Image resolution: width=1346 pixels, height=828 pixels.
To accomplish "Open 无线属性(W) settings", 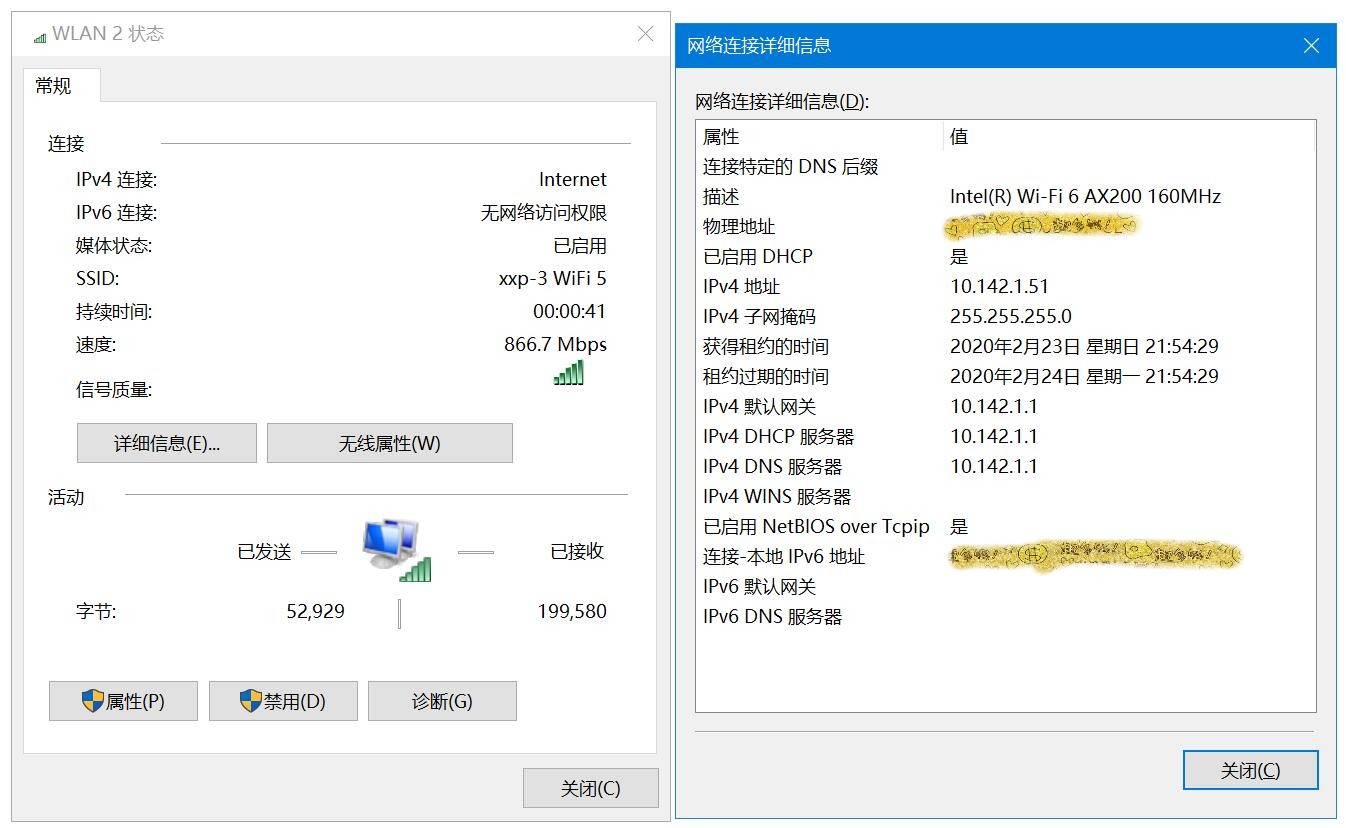I will 390,442.
